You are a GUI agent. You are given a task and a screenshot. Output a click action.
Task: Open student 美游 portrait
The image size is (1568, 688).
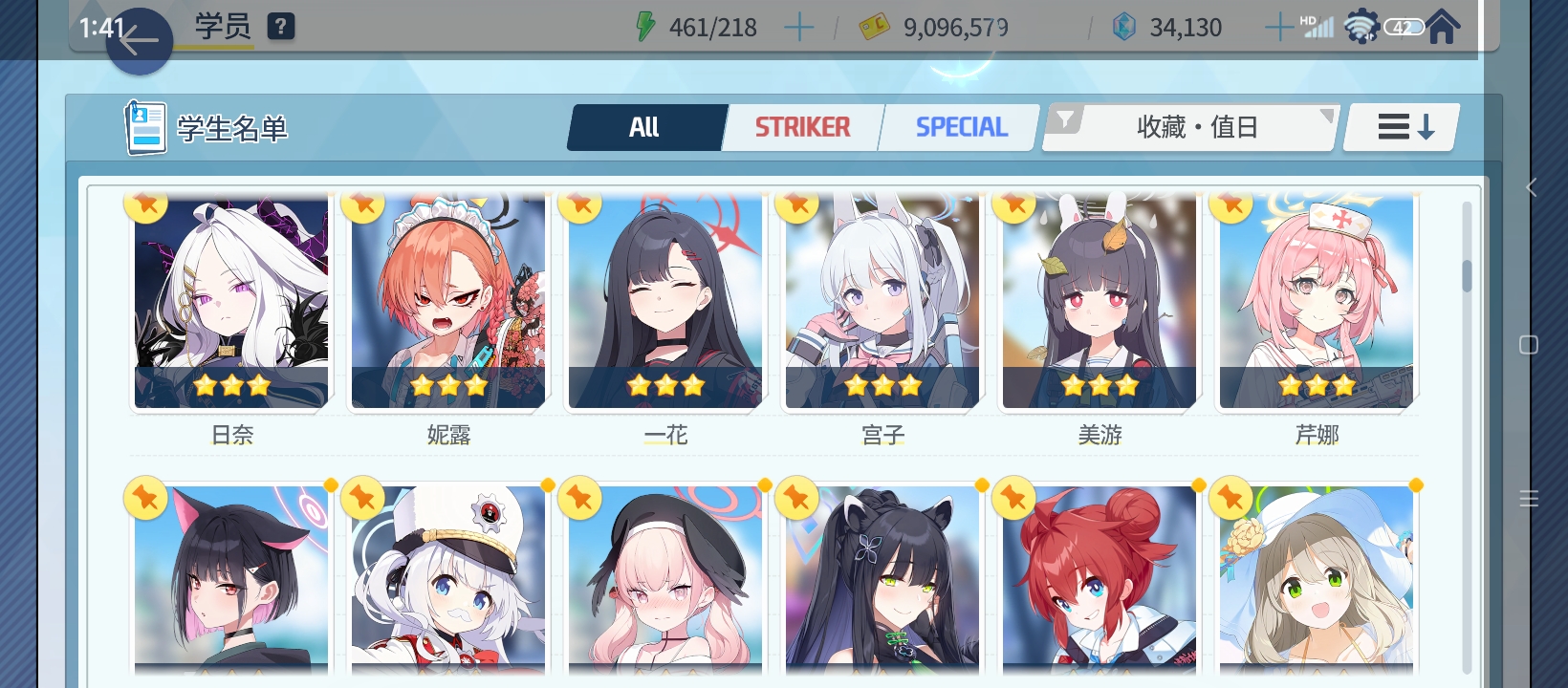coord(1100,301)
